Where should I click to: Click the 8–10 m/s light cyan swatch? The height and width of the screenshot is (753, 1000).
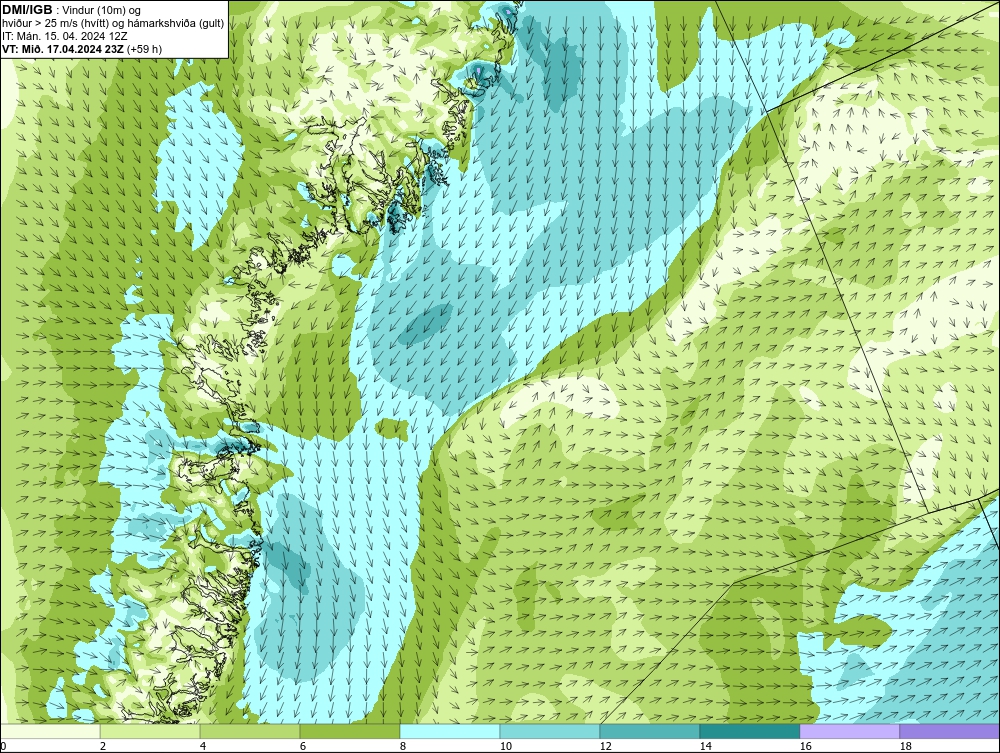[450, 731]
